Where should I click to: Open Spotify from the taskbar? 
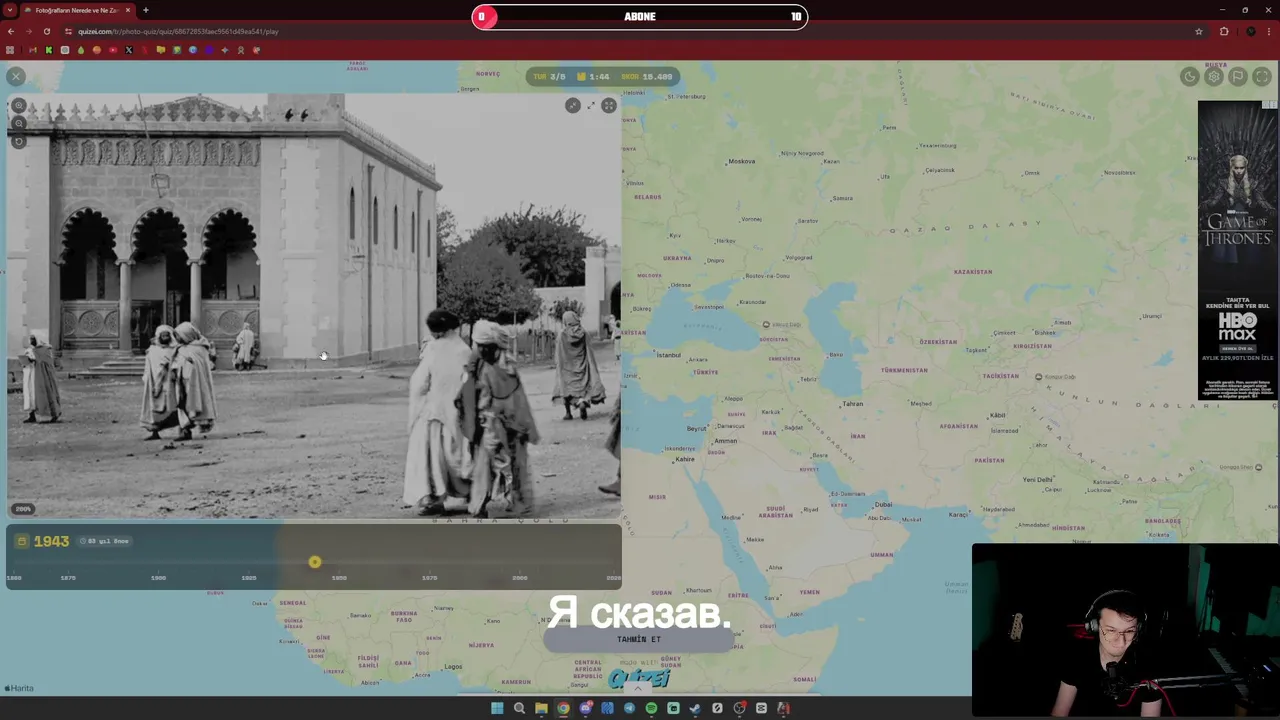click(x=651, y=708)
